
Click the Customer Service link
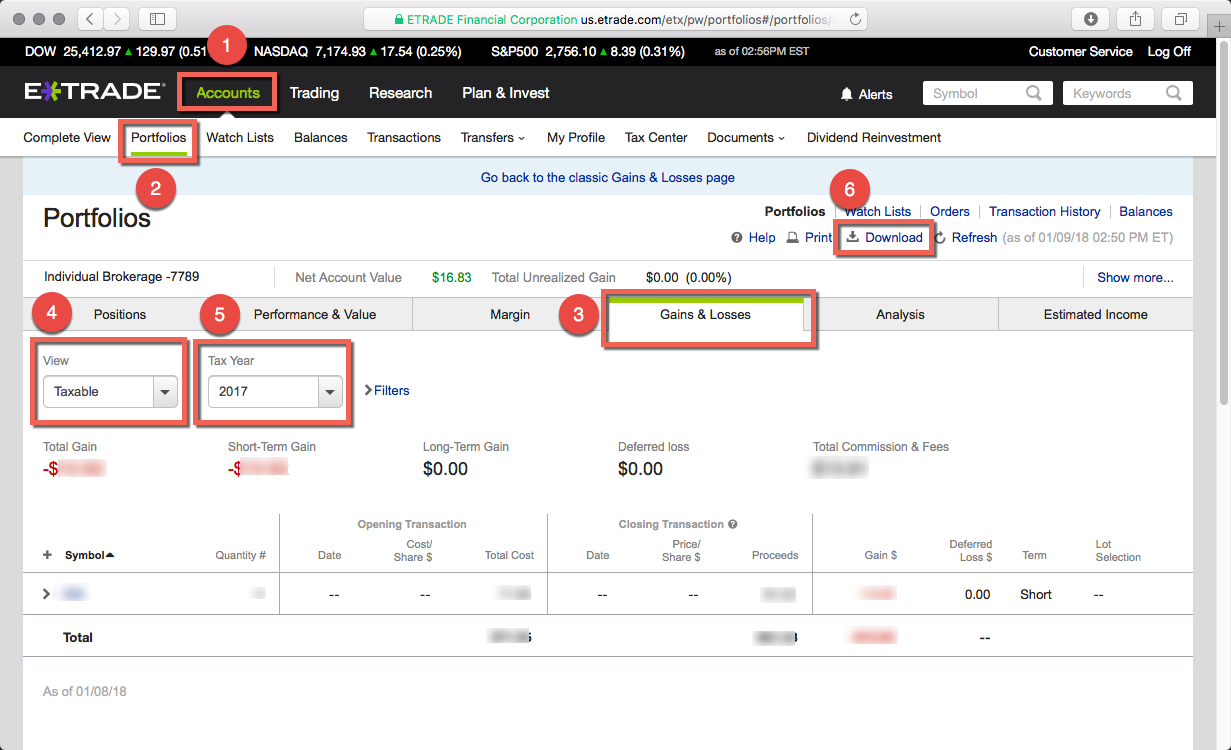(1081, 52)
